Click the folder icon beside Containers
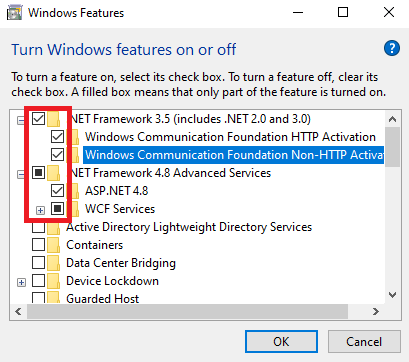Viewport: 409px width, 362px height. tap(53, 245)
